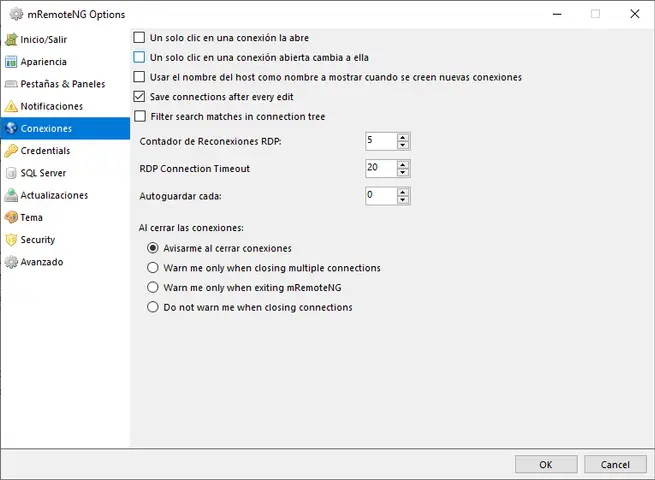Click the Notificaciones warning triangle icon
Viewport: 655px width, 480px height.
[11, 106]
